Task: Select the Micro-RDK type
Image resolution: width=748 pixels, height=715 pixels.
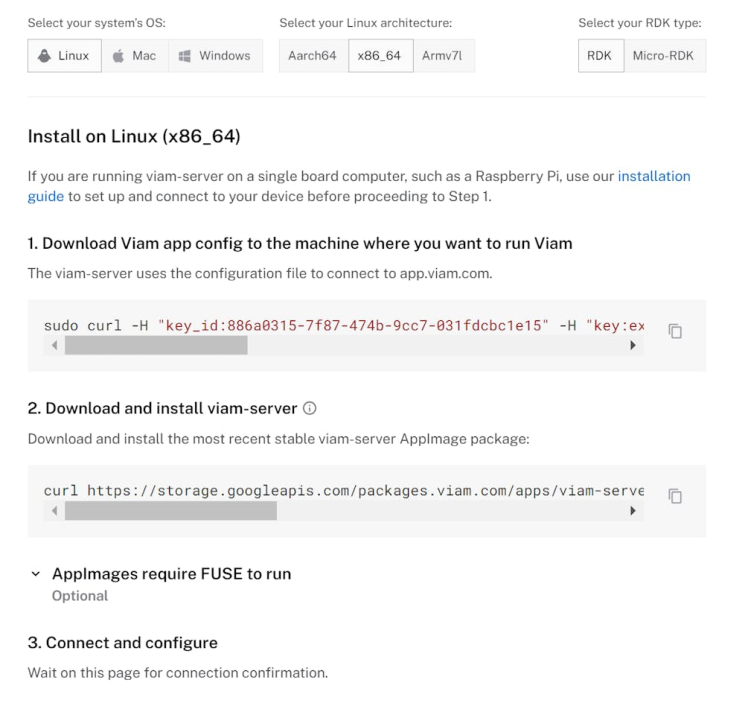Action: (664, 56)
